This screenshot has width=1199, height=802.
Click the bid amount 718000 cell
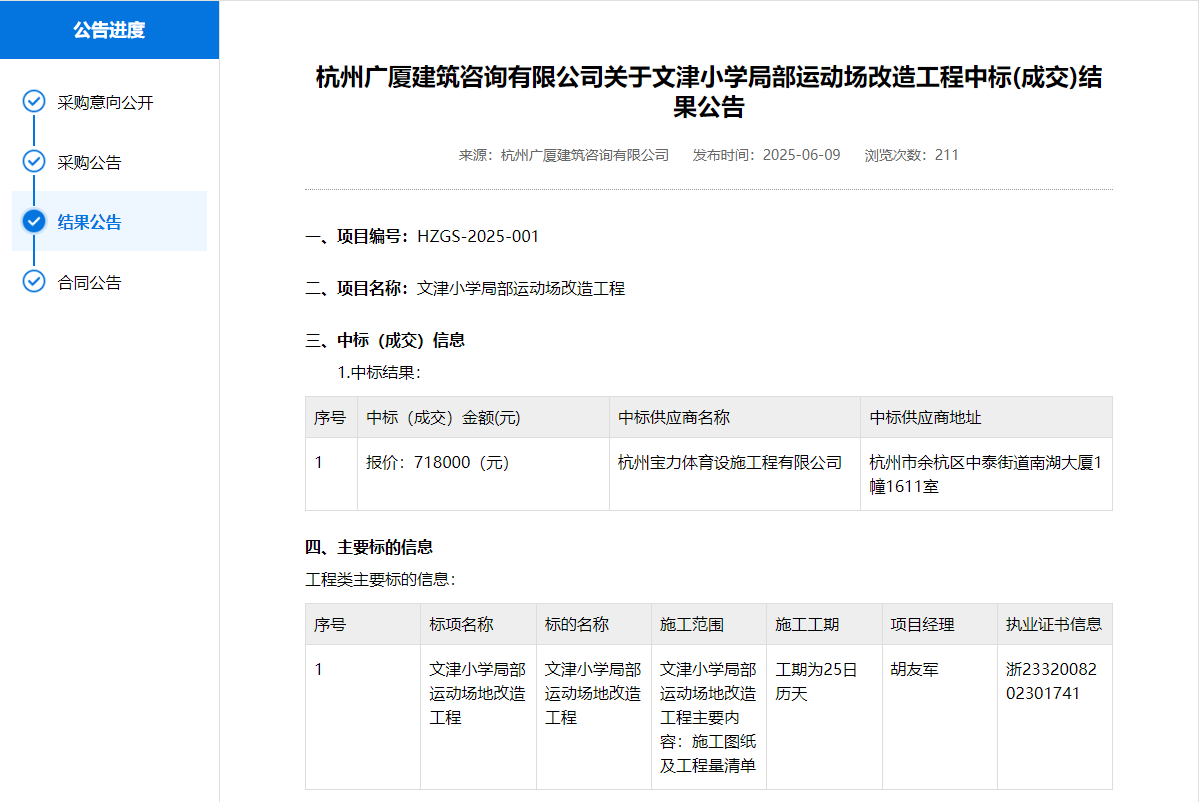point(439,463)
